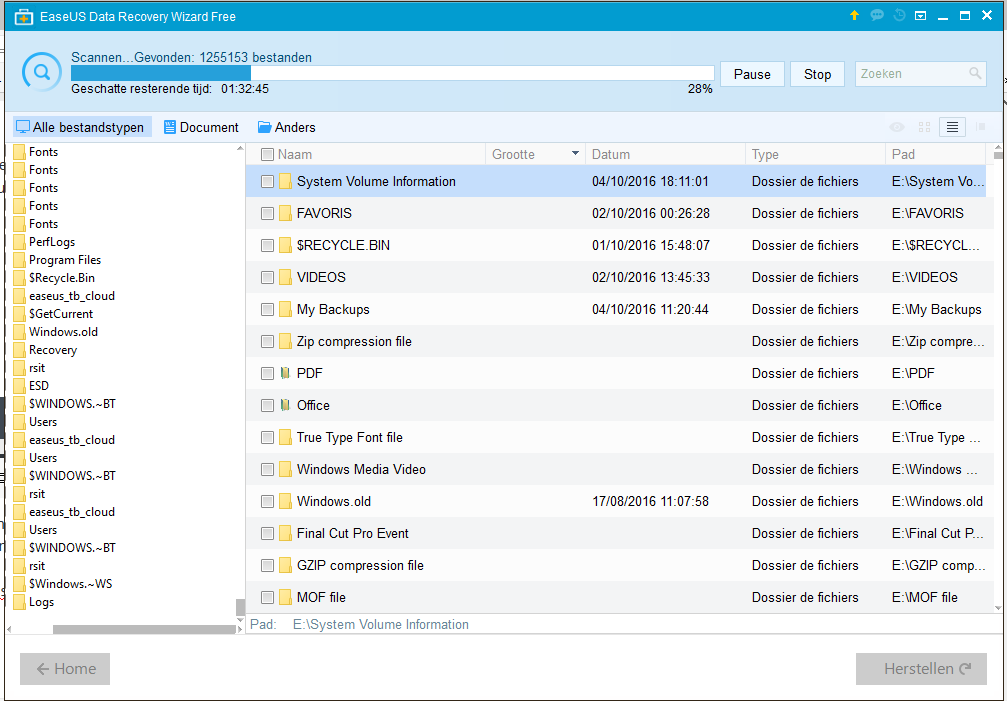Image resolution: width=1007 pixels, height=701 pixels.
Task: Toggle the select-all checkbox beside Naam
Action: click(x=267, y=154)
